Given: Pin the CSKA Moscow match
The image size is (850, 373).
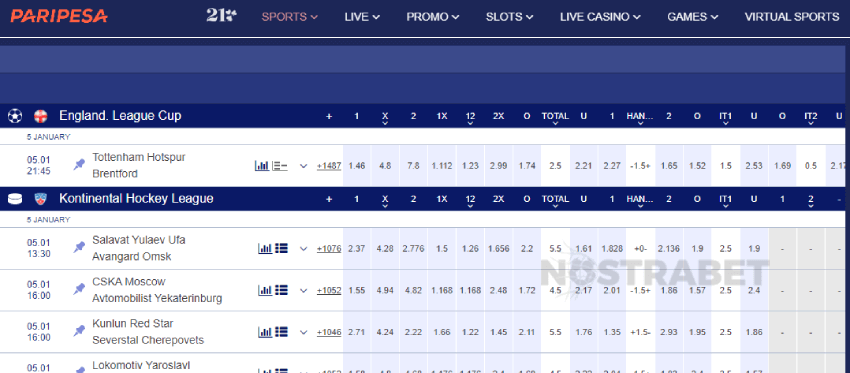Looking at the screenshot, I should click(79, 290).
